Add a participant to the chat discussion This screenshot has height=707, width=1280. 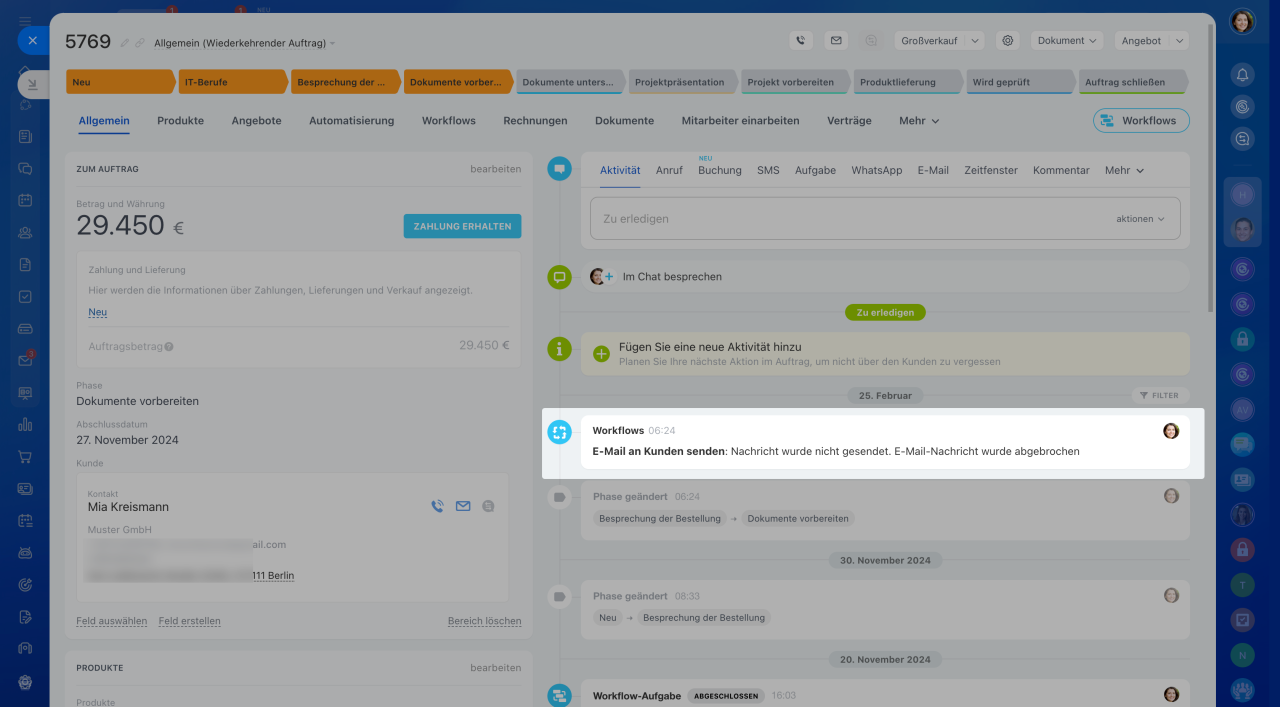point(609,277)
